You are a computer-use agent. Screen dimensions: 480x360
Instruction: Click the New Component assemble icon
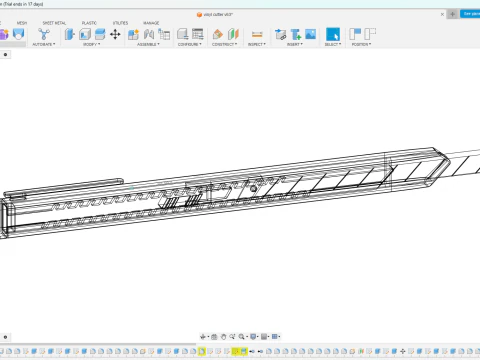pyautogui.click(x=133, y=34)
